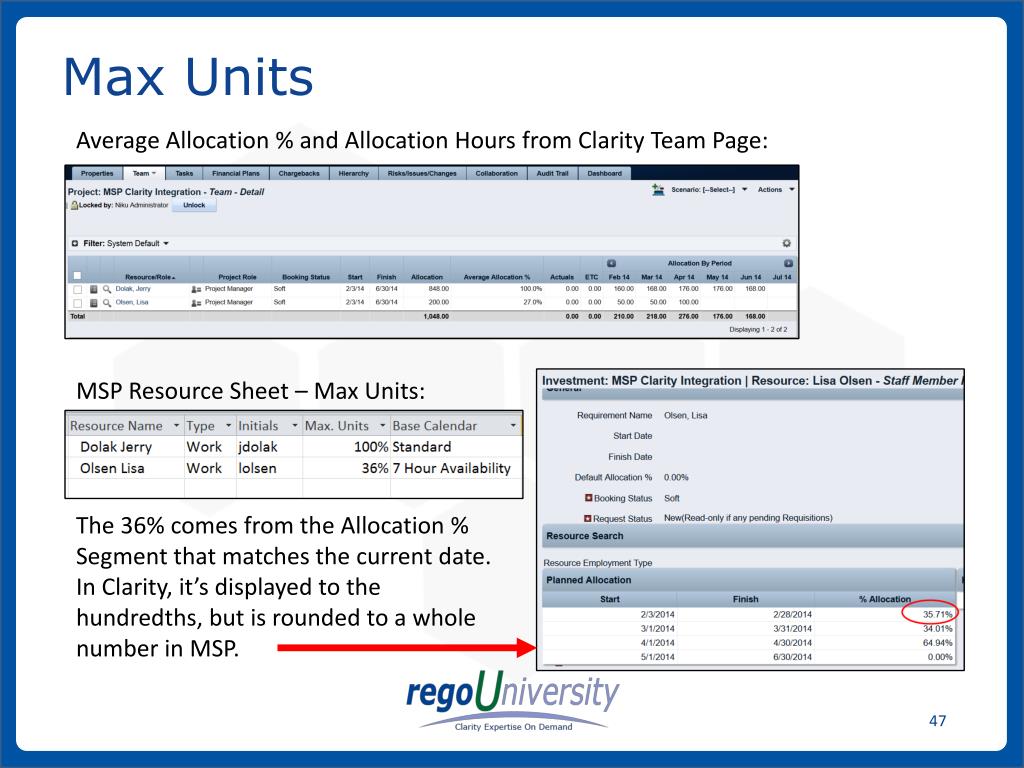Image resolution: width=1024 pixels, height=768 pixels.
Task: Click the Booking Status column header
Action: (x=306, y=277)
